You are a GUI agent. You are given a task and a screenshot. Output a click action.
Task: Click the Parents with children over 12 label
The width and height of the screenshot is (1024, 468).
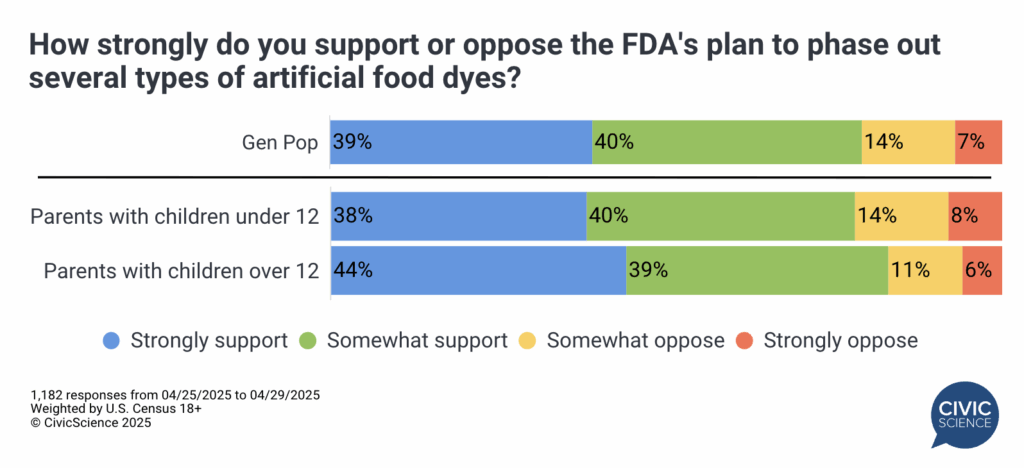(x=174, y=269)
